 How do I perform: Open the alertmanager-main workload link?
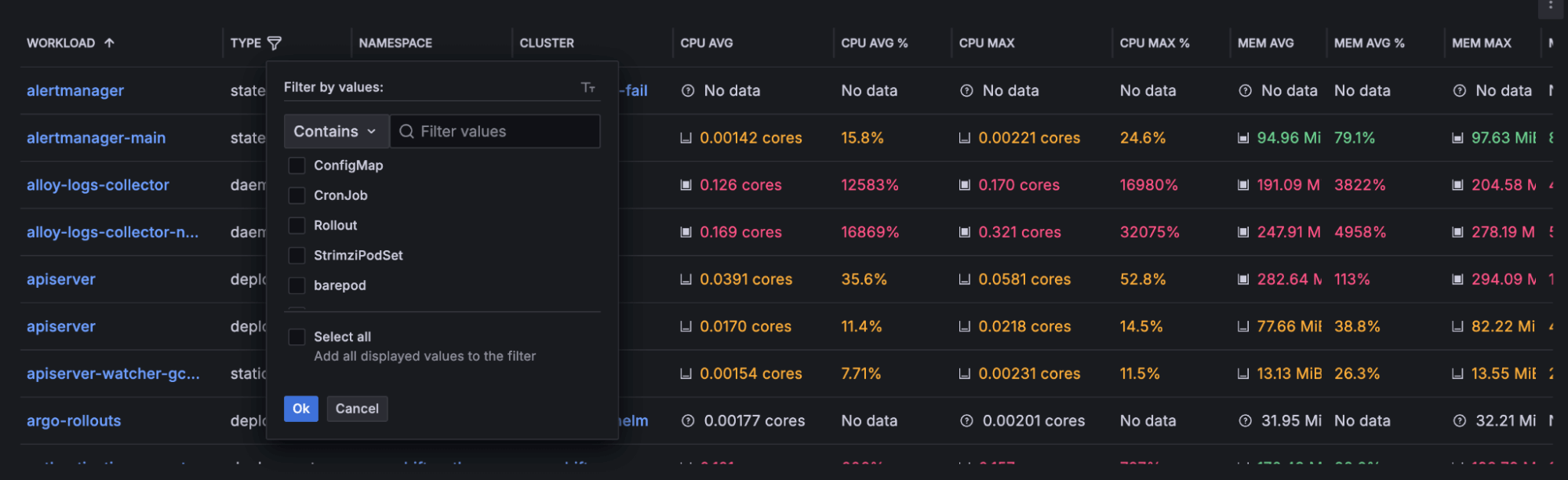(x=96, y=138)
